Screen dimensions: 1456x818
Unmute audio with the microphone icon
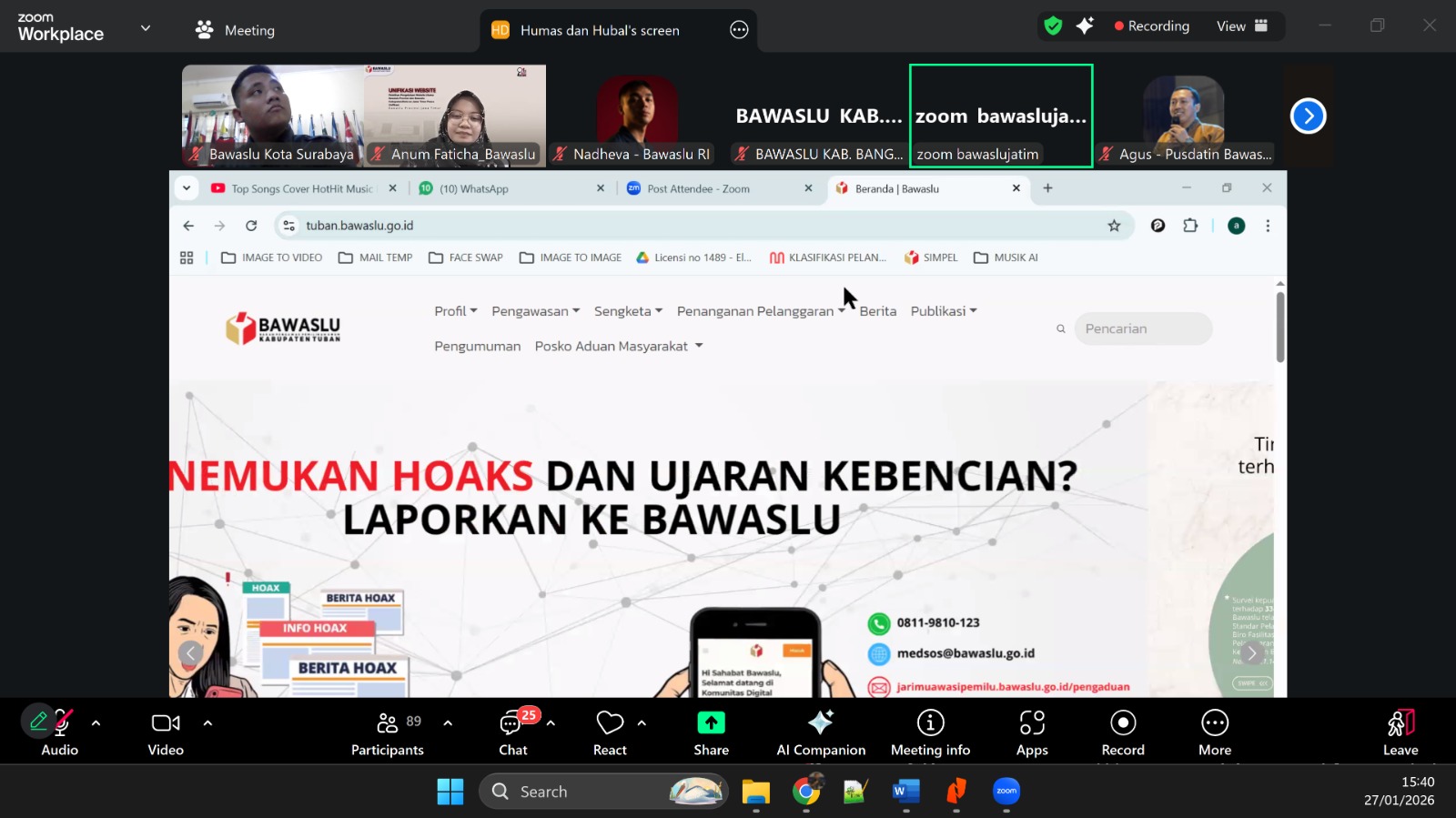[60, 723]
